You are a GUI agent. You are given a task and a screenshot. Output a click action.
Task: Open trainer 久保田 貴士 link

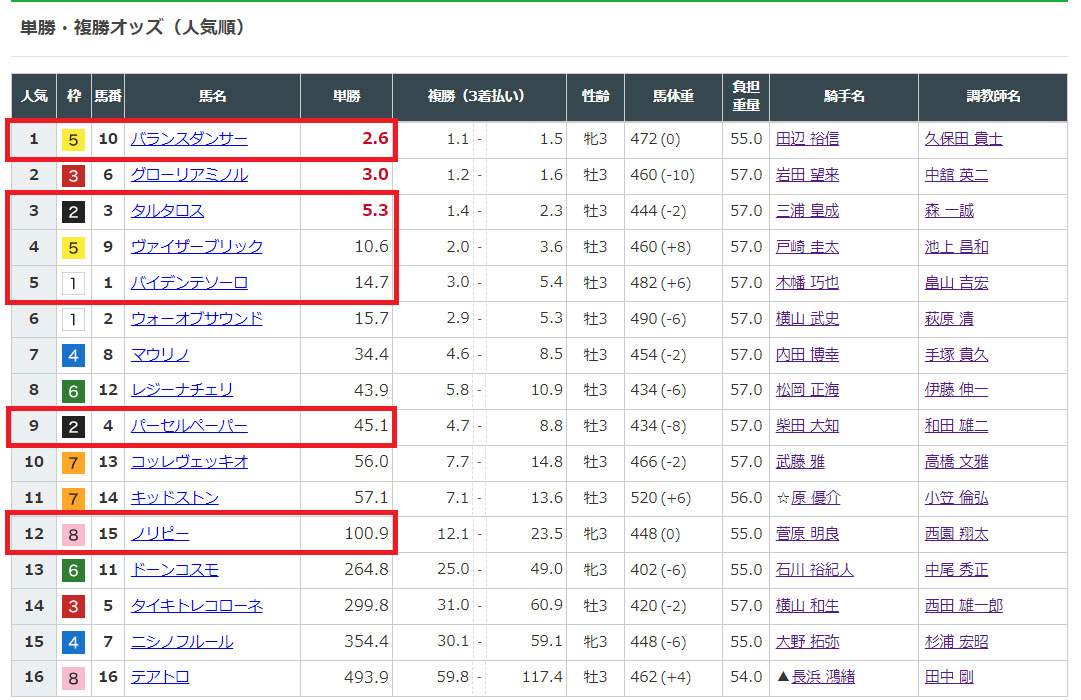tap(963, 139)
